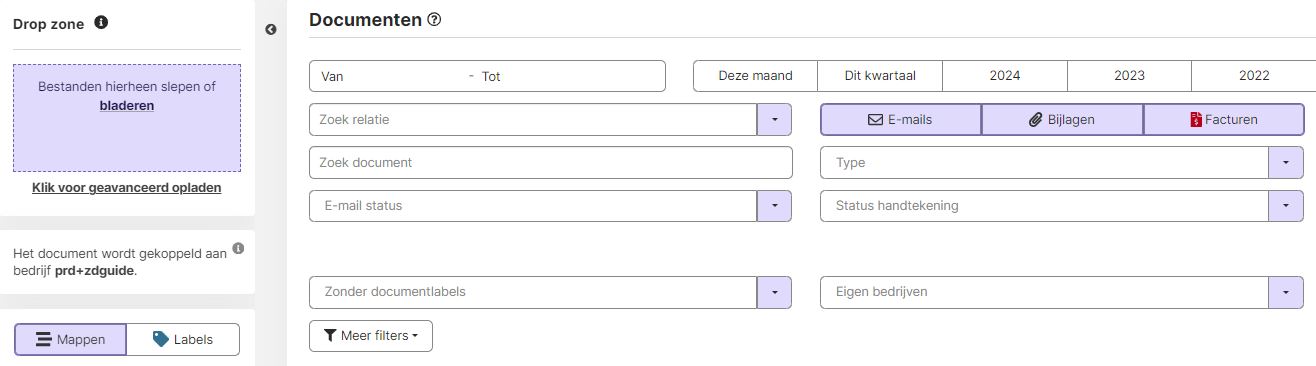
Task: Toggle the E-mails envelope filter
Action: 901,119
